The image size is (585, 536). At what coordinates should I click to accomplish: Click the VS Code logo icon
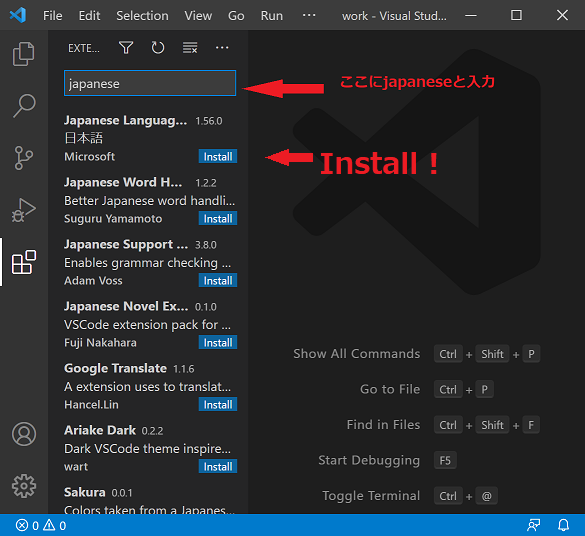(x=18, y=15)
